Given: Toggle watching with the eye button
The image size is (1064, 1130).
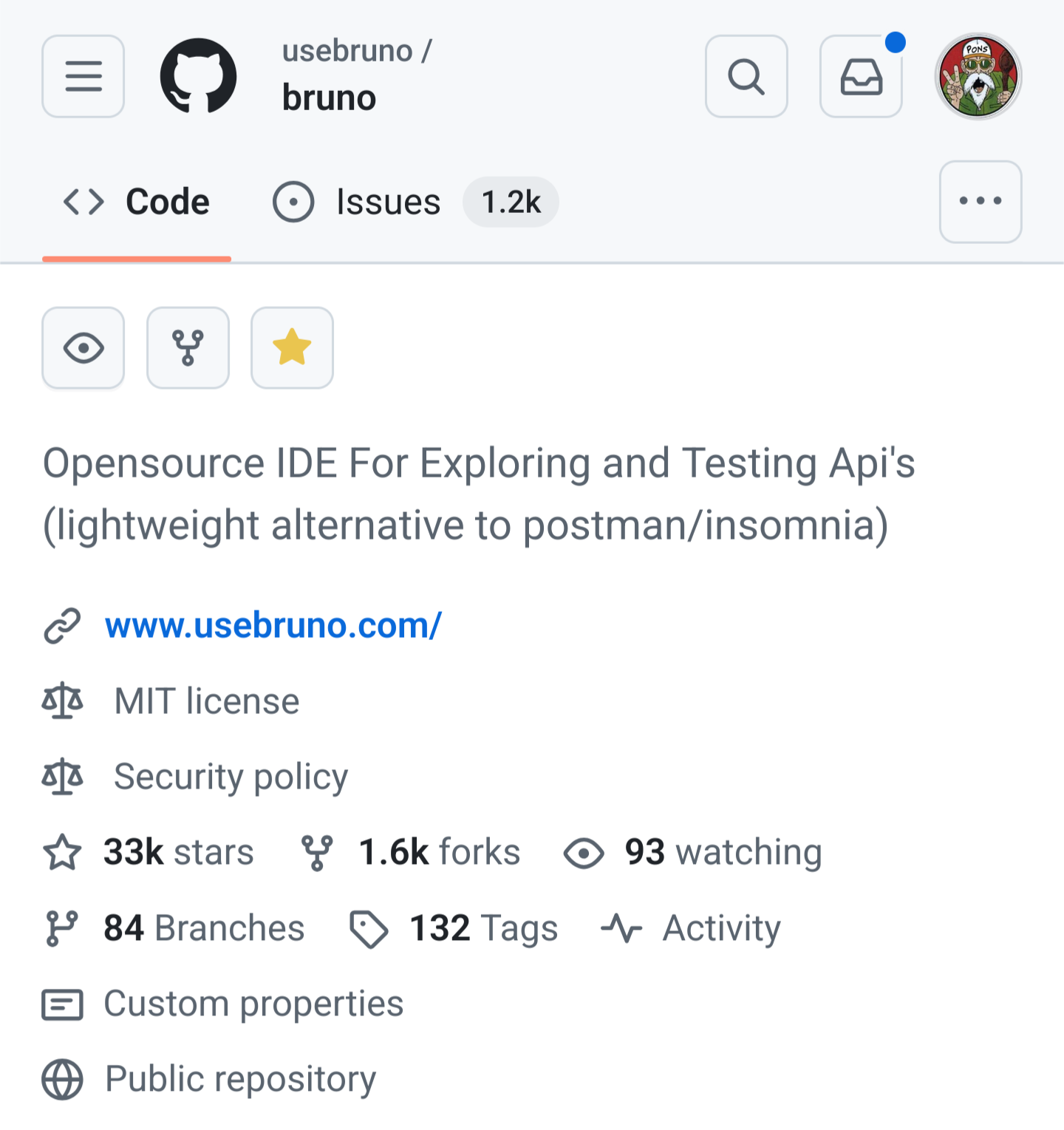Looking at the screenshot, I should [x=83, y=347].
